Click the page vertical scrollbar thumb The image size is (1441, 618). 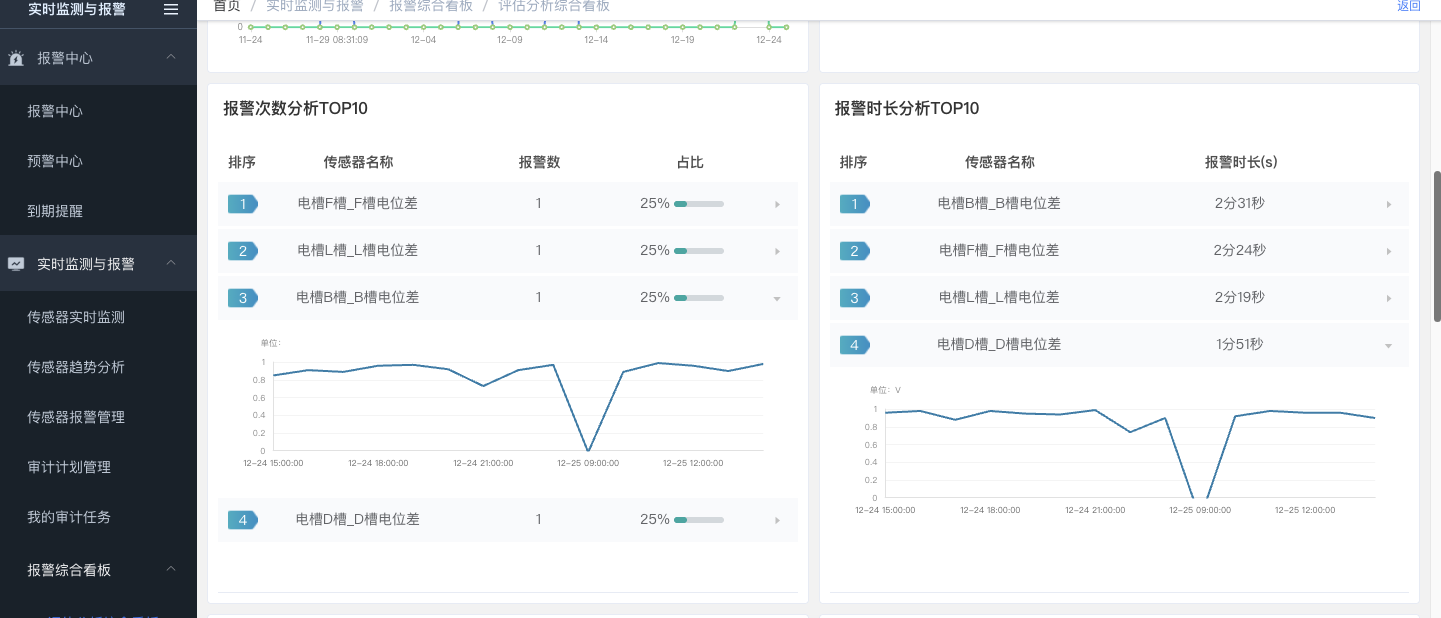[x=1437, y=246]
